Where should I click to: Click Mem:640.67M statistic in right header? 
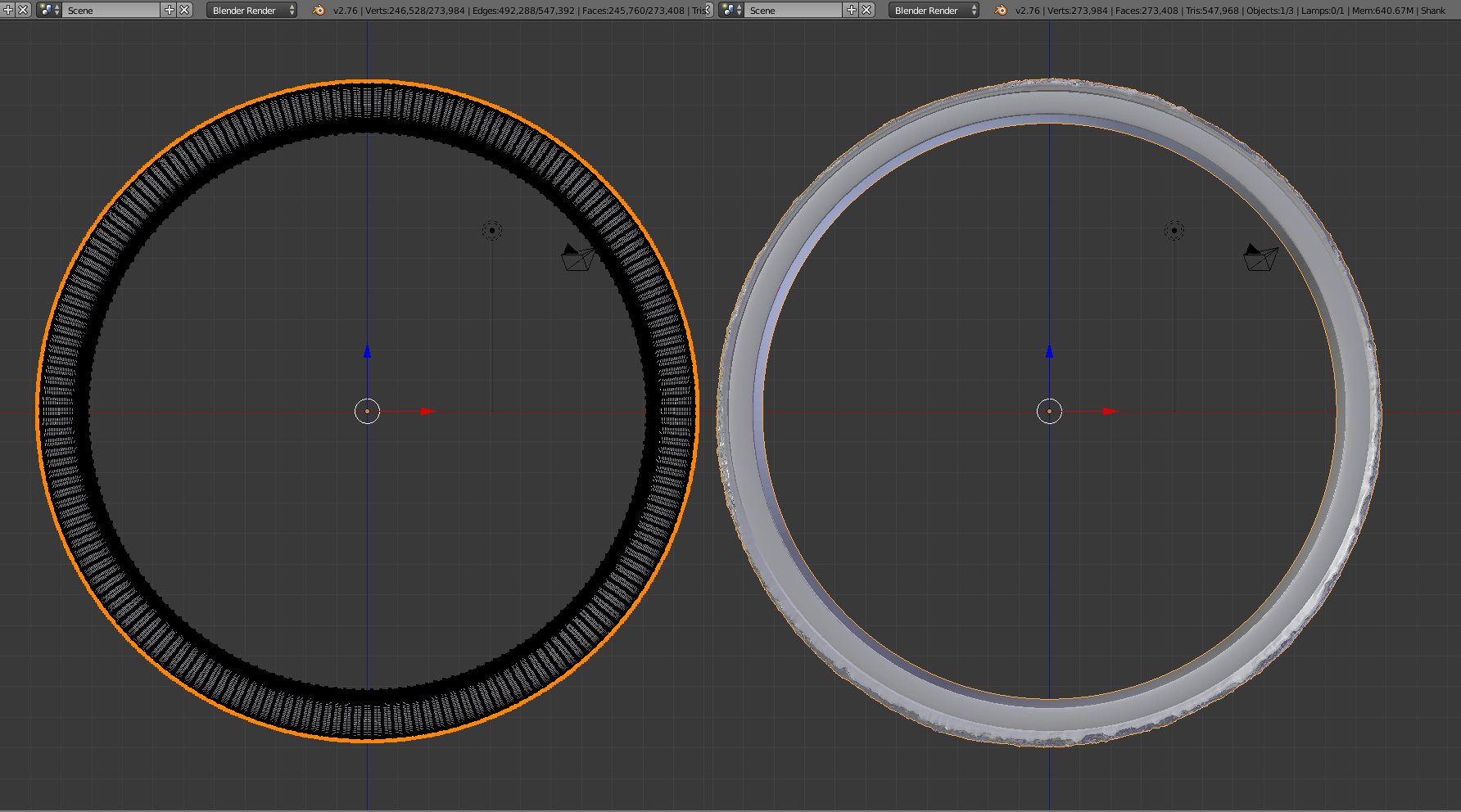[x=1382, y=11]
